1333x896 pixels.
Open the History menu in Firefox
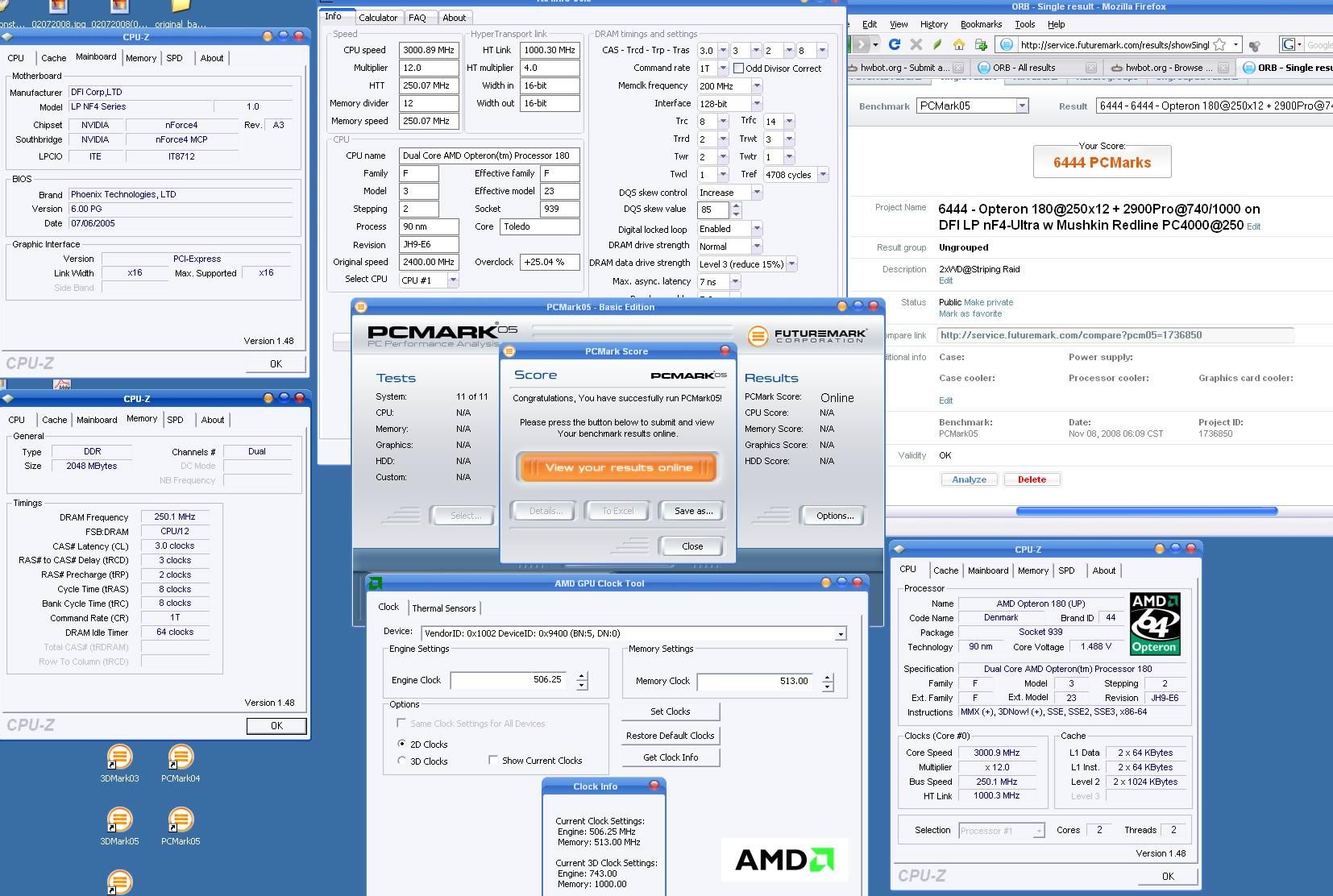point(933,24)
